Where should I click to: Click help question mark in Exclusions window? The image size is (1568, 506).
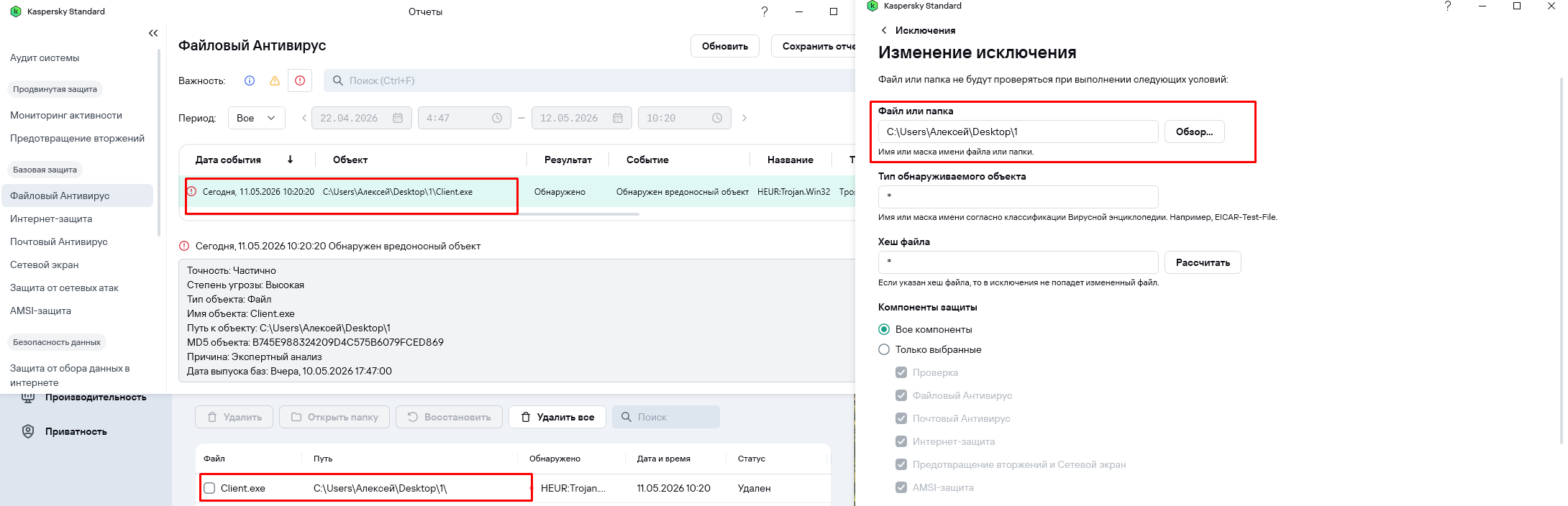tap(1448, 6)
